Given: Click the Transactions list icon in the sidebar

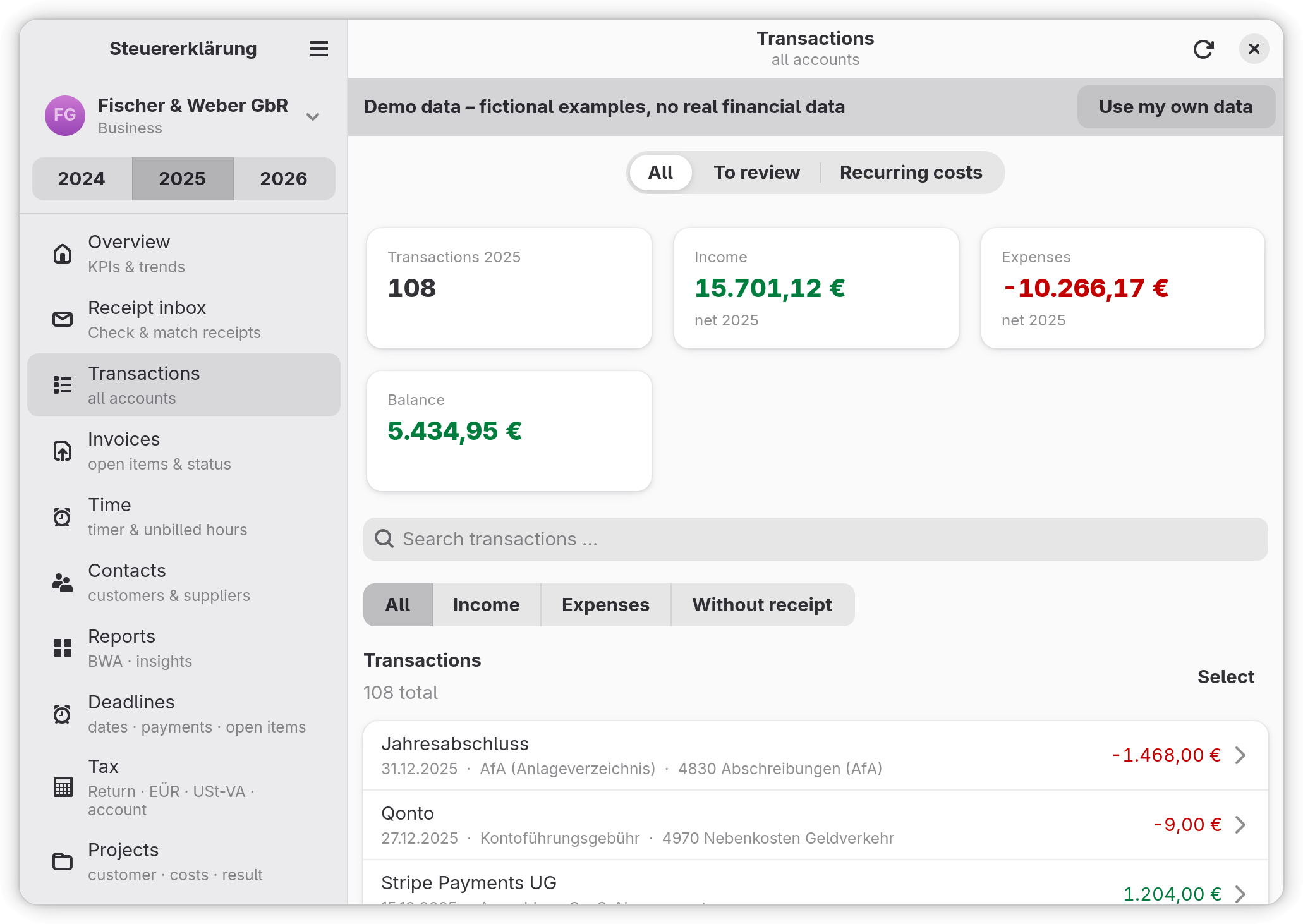Looking at the screenshot, I should point(62,385).
